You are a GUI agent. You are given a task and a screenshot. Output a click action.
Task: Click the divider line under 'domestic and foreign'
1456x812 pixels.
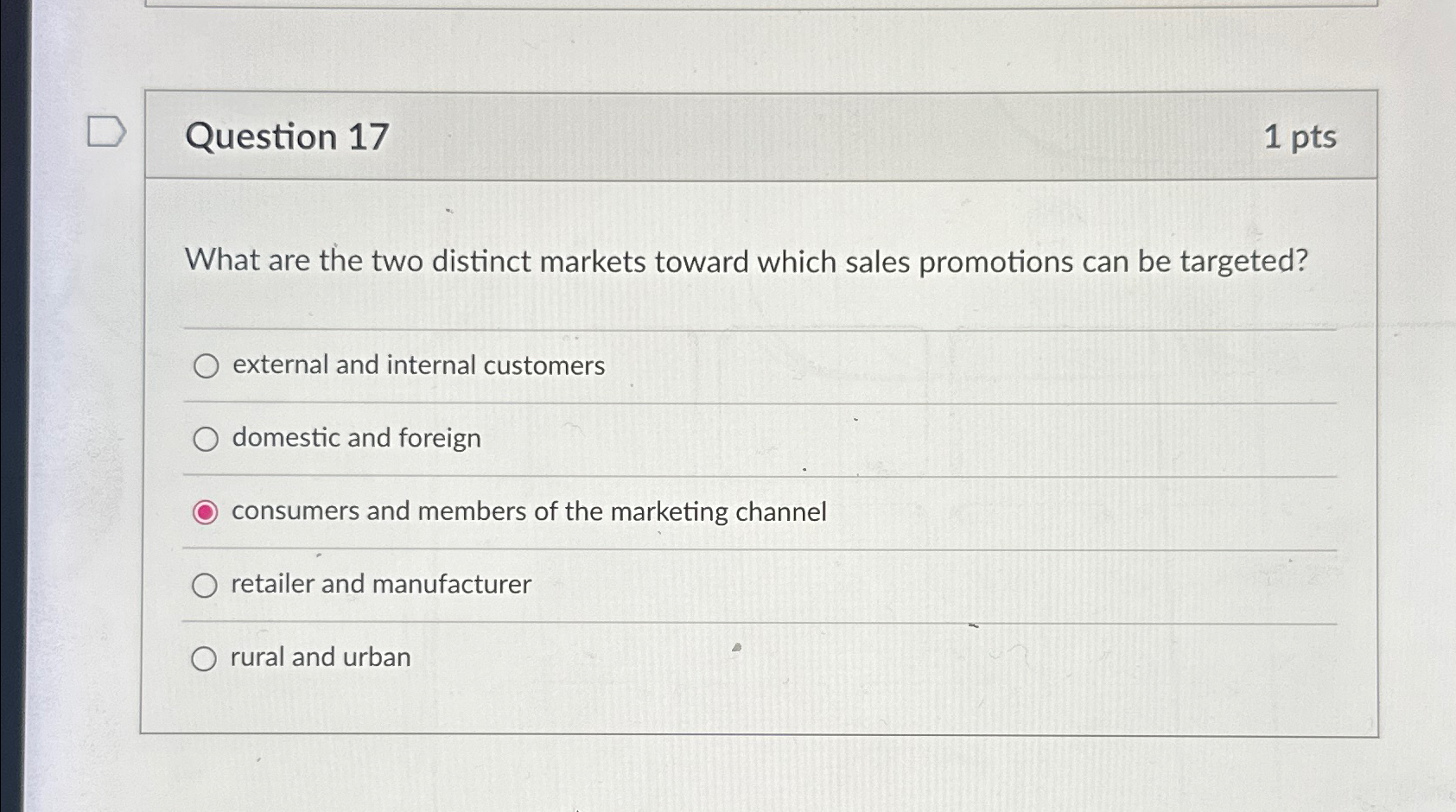(x=760, y=473)
